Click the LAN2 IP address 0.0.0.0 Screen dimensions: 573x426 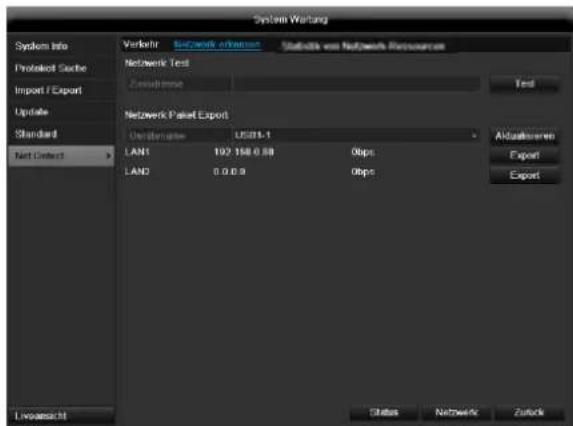[229, 171]
